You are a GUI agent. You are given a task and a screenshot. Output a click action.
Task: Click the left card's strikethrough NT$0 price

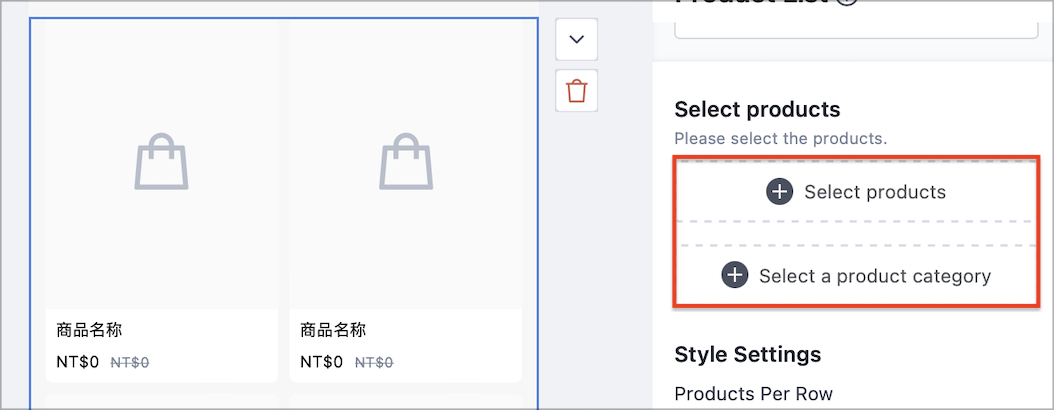pyautogui.click(x=130, y=363)
